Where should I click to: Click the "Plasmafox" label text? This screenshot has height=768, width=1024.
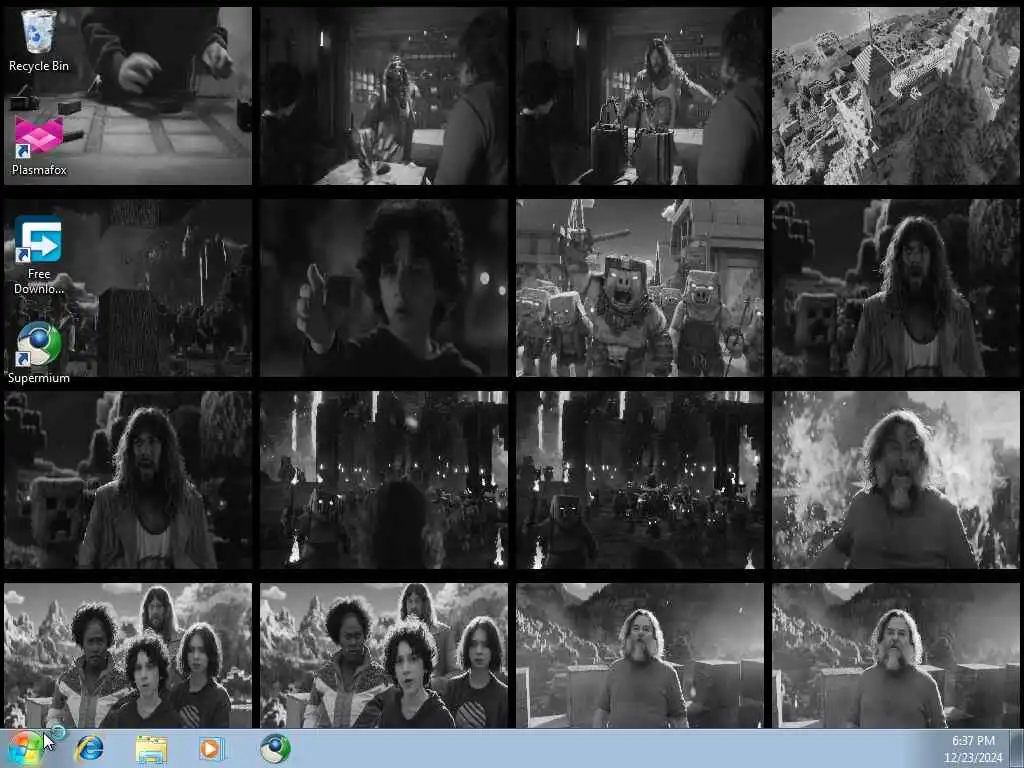click(x=39, y=170)
